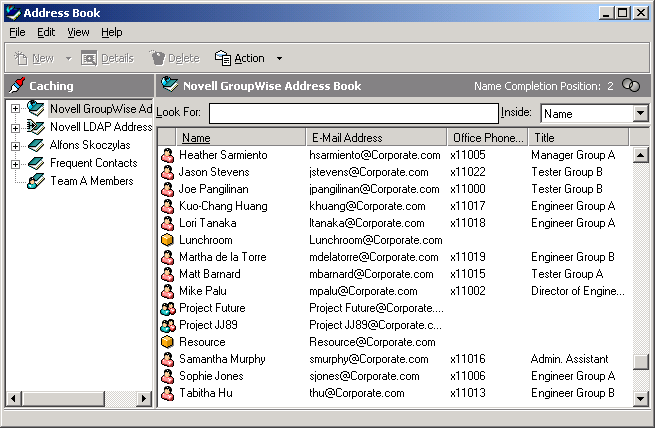
Task: Click the New contact toolbar icon
Action: [20, 58]
